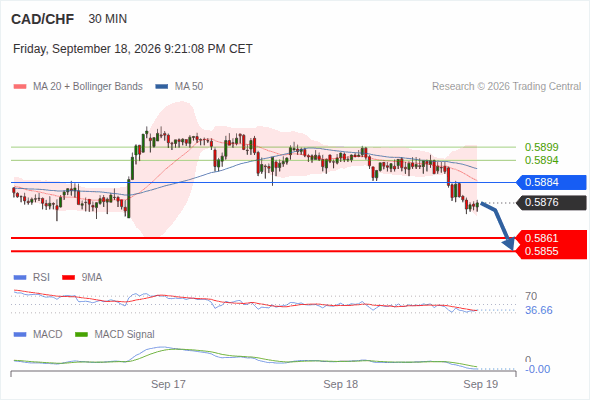Screen dimensions: 590x400
Task: Click the MACD legend label
Action: 47,335
